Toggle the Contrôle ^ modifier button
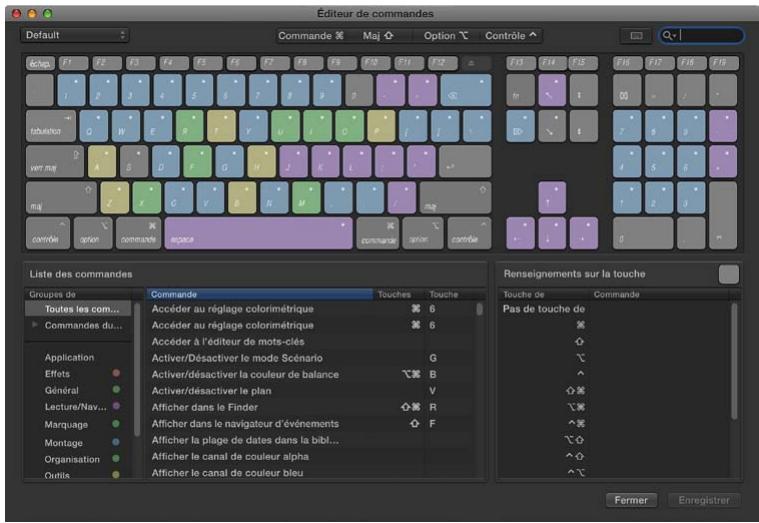Viewport: 759px width, 523px height. tap(511, 36)
